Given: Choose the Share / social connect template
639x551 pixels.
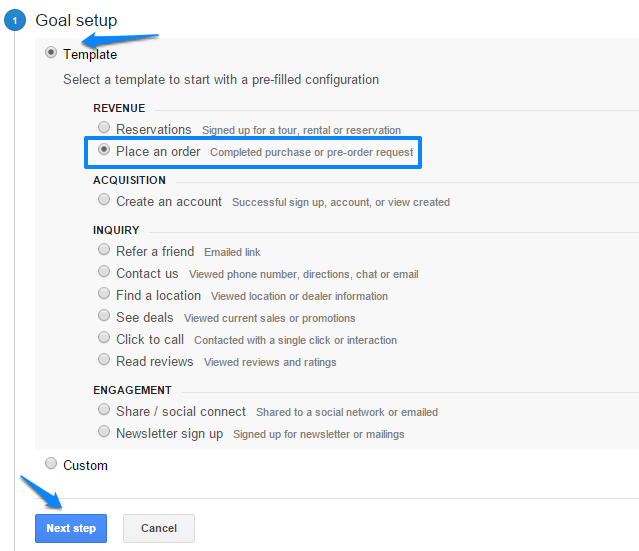Looking at the screenshot, I should (104, 410).
